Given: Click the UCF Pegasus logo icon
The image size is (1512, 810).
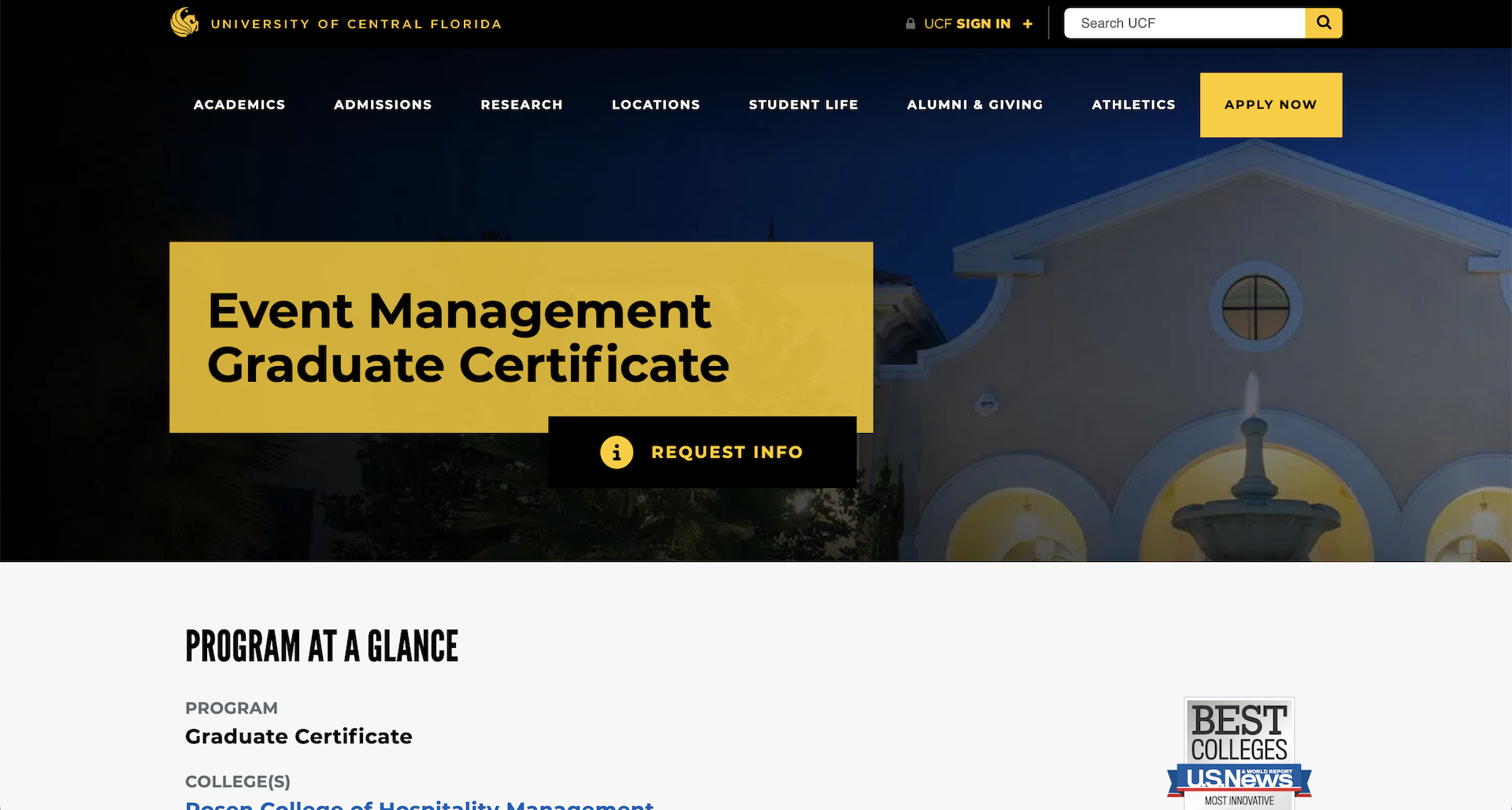Looking at the screenshot, I should pyautogui.click(x=184, y=23).
